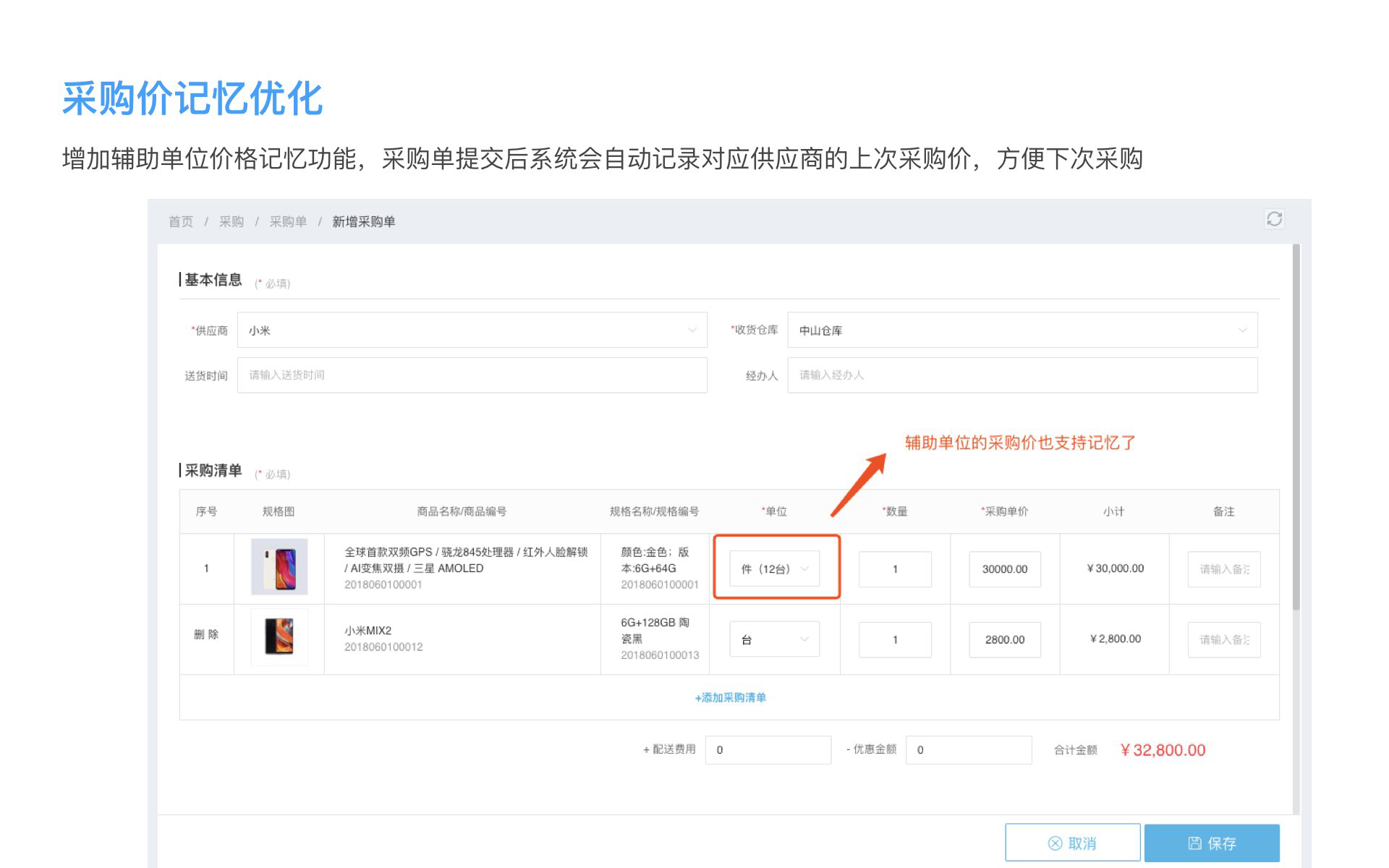Click the 首页 breadcrumb link

(181, 222)
